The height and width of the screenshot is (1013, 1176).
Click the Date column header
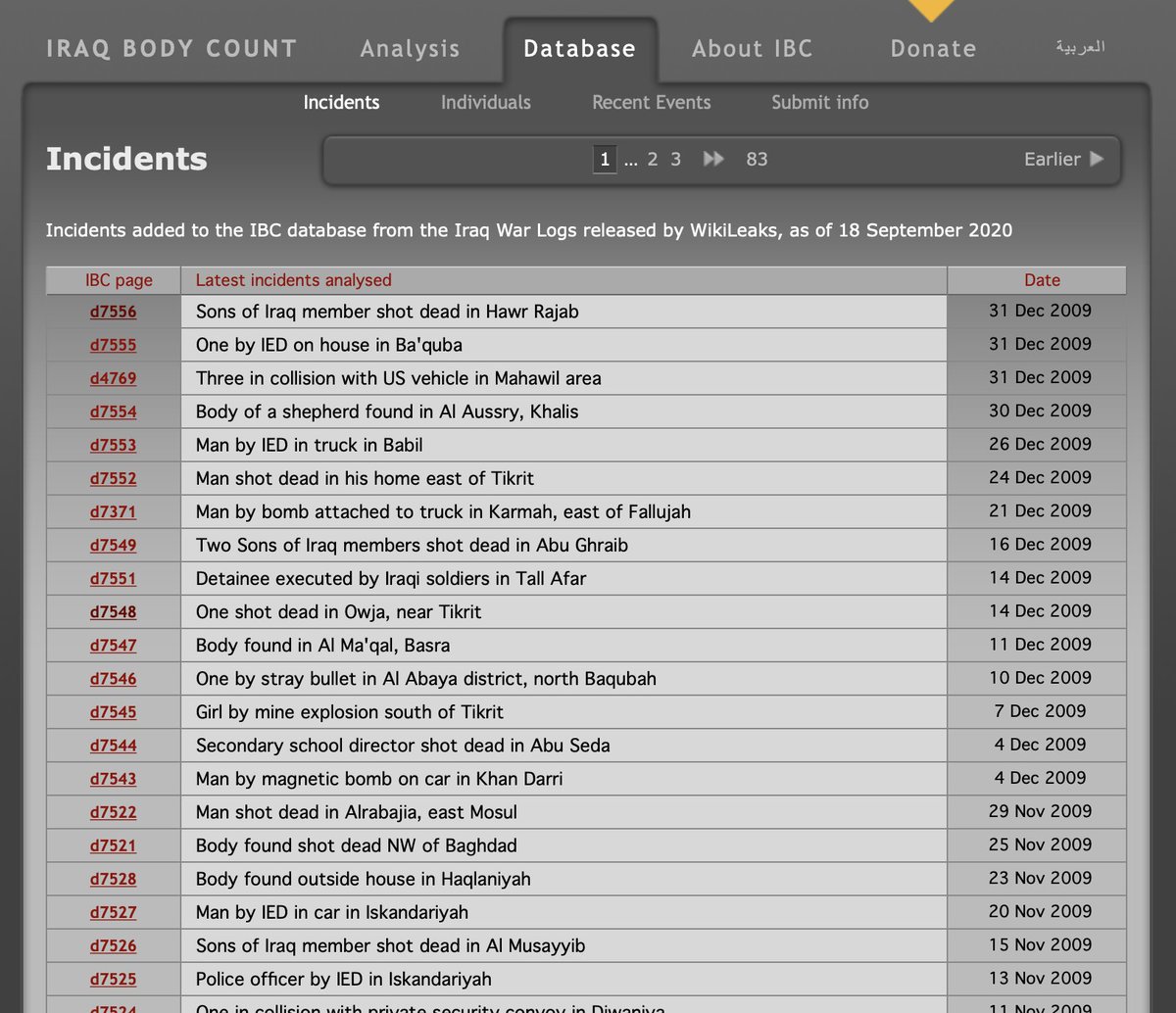1037,279
